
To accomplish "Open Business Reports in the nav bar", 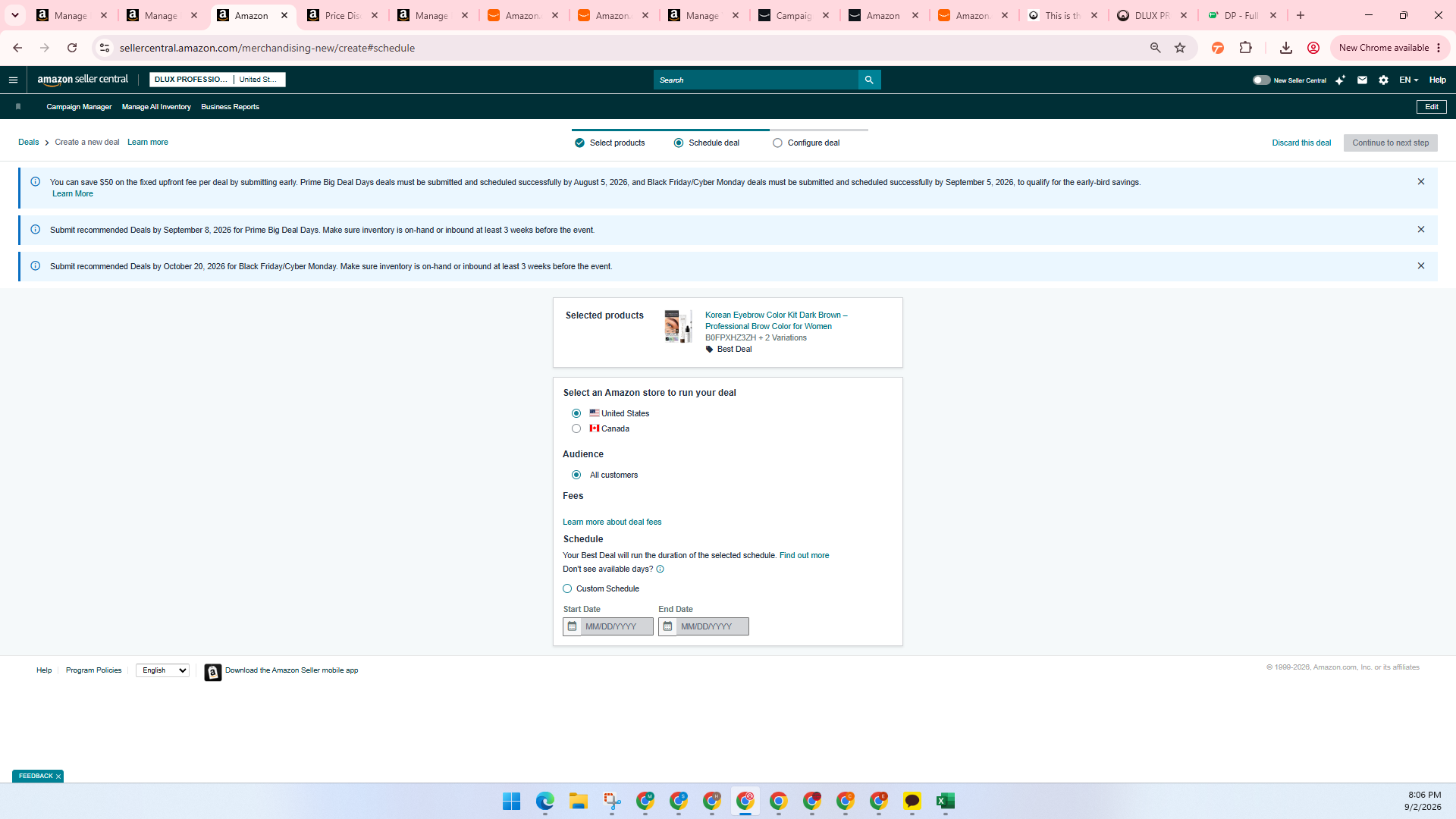I will pyautogui.click(x=230, y=107).
